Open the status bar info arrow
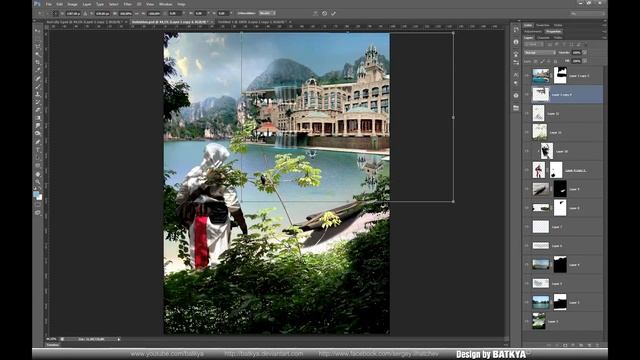 [x=119, y=339]
